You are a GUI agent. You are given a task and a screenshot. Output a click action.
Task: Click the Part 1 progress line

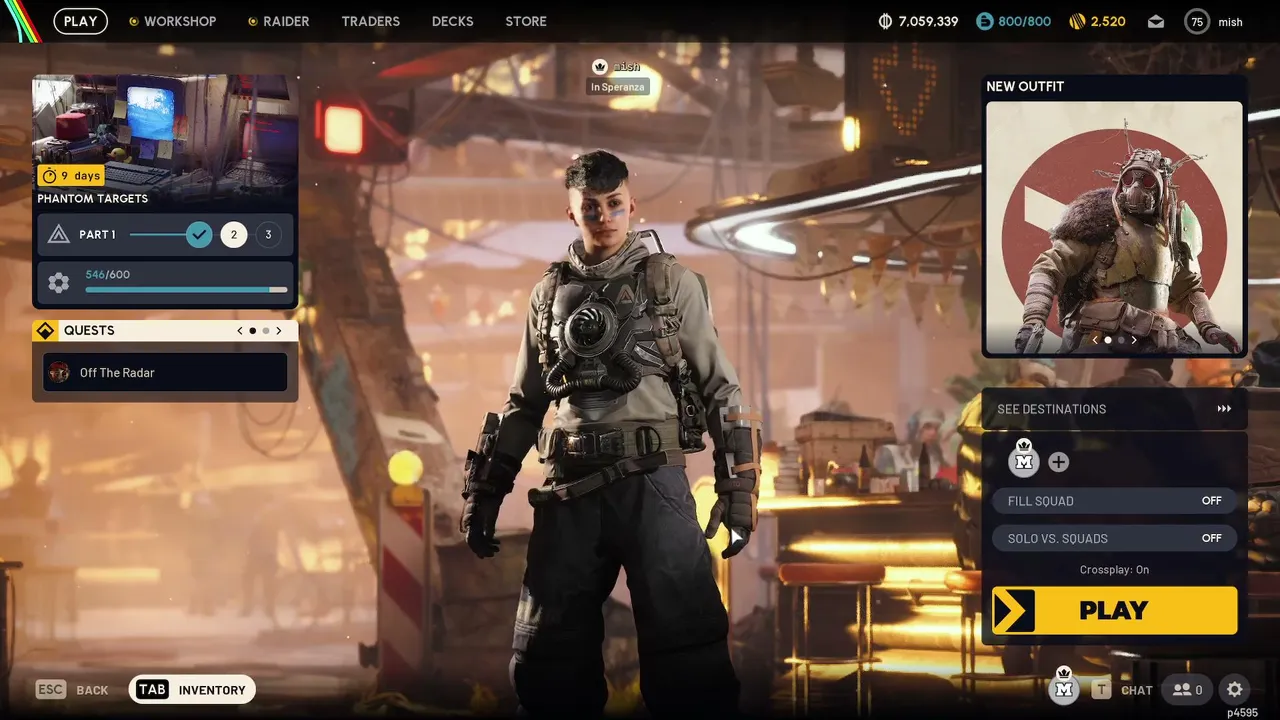pos(158,235)
